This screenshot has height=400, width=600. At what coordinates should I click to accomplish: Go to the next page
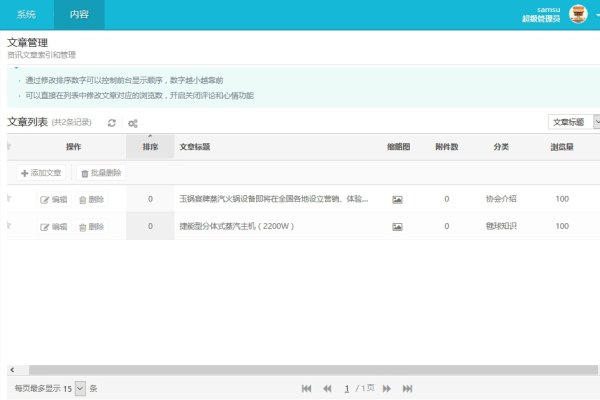pyautogui.click(x=386, y=389)
